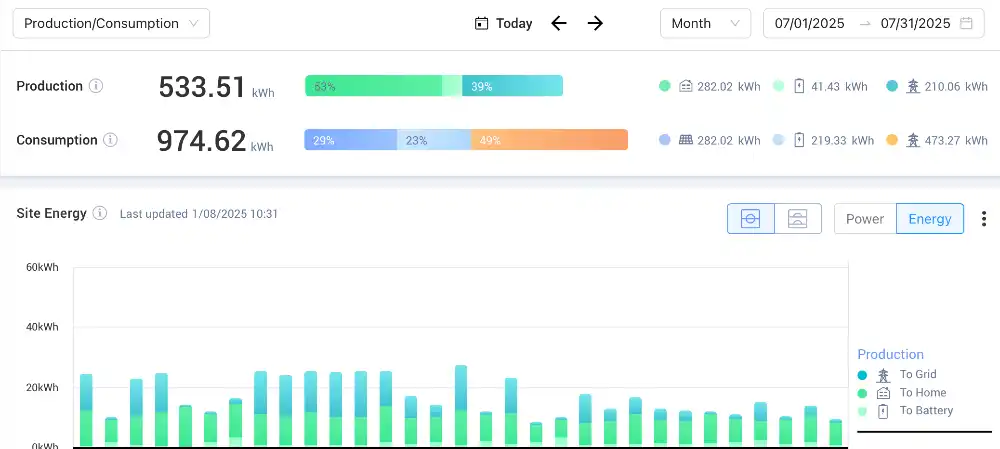Click the start date 07/01/2025 field
1000x449 pixels.
(809, 23)
